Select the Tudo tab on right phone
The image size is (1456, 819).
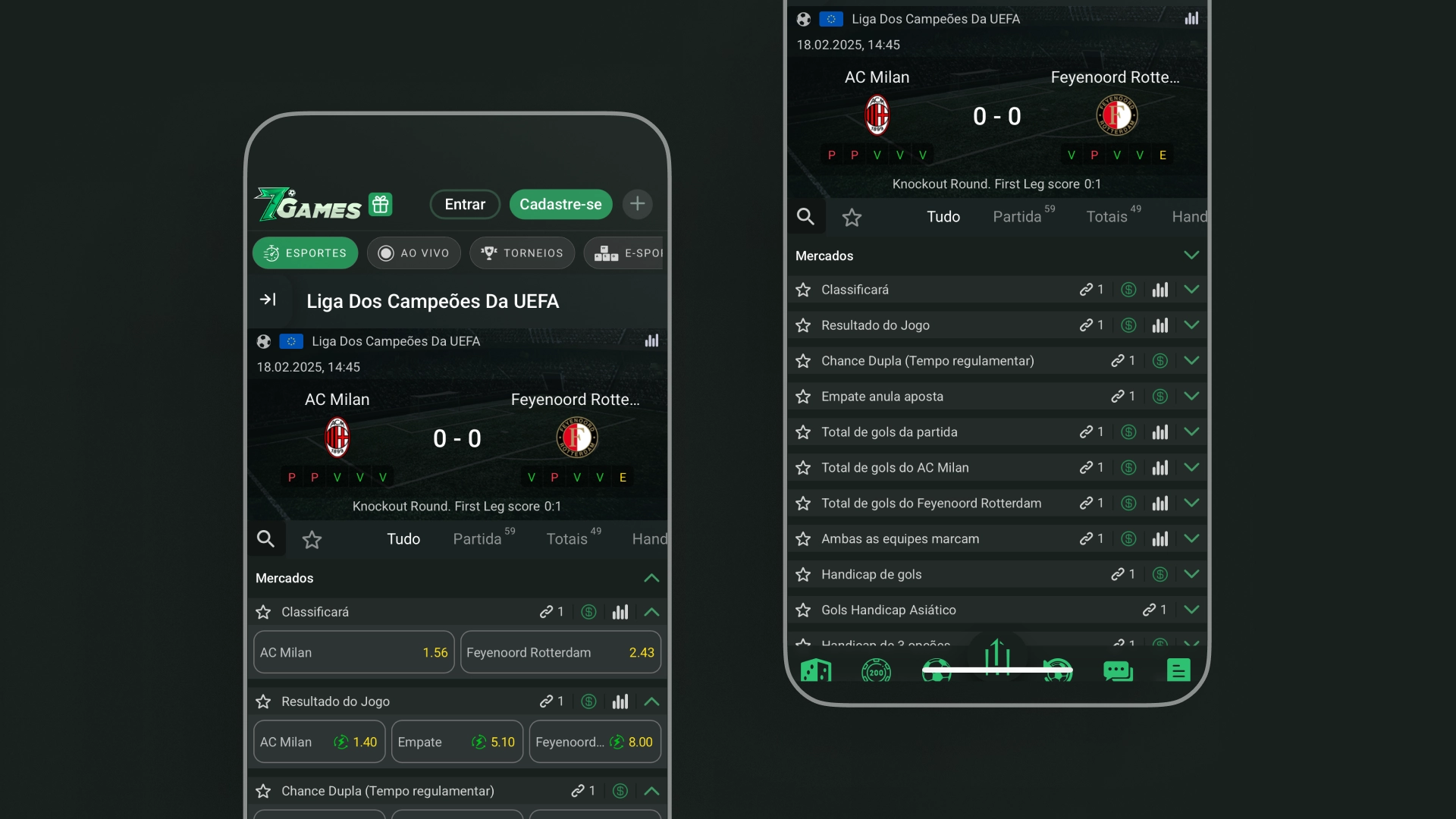pyautogui.click(x=943, y=217)
